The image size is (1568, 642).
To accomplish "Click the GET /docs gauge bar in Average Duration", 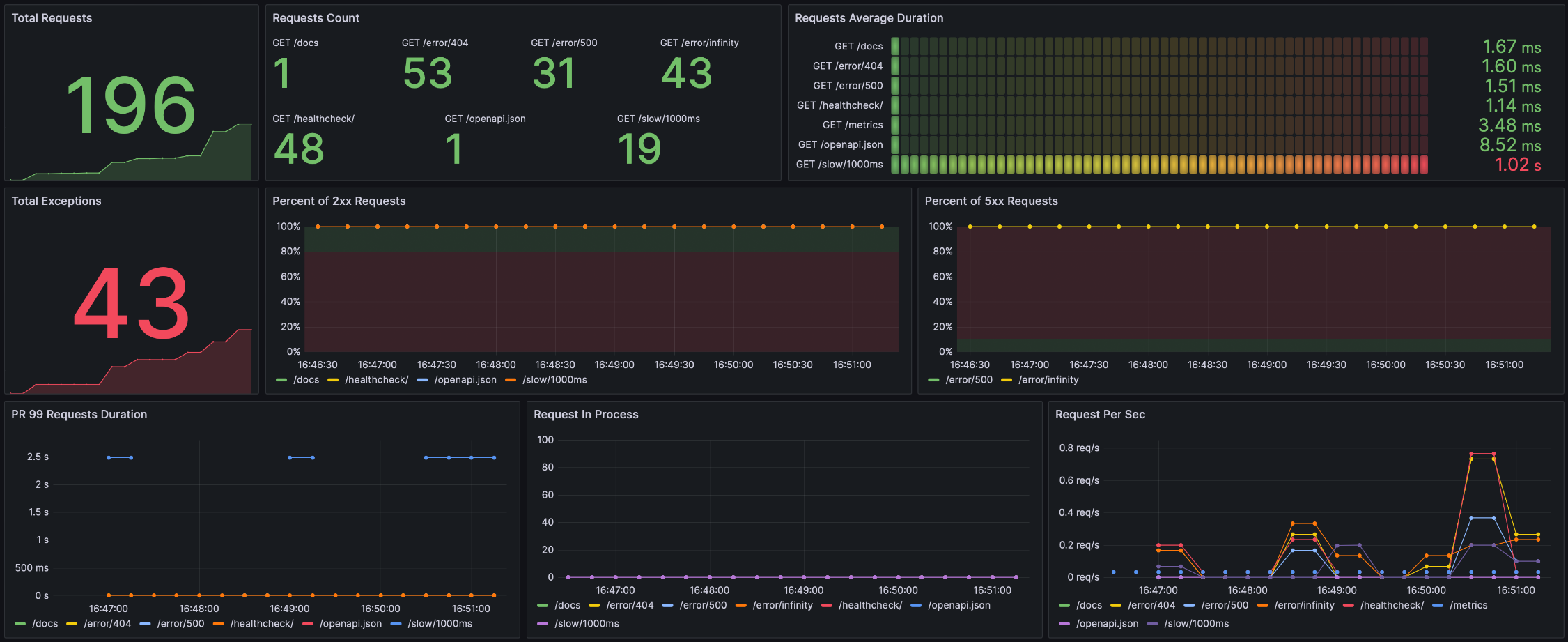I will click(1159, 46).
